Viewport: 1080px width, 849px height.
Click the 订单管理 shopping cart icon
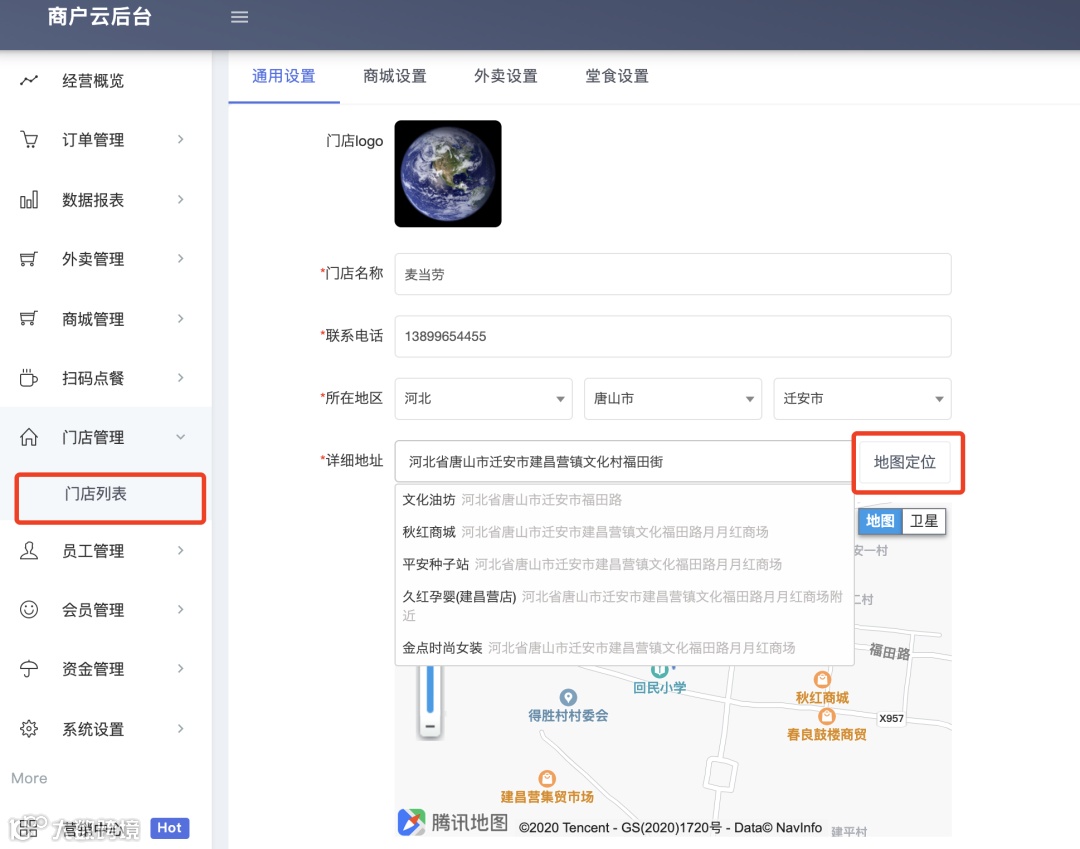pyautogui.click(x=29, y=140)
